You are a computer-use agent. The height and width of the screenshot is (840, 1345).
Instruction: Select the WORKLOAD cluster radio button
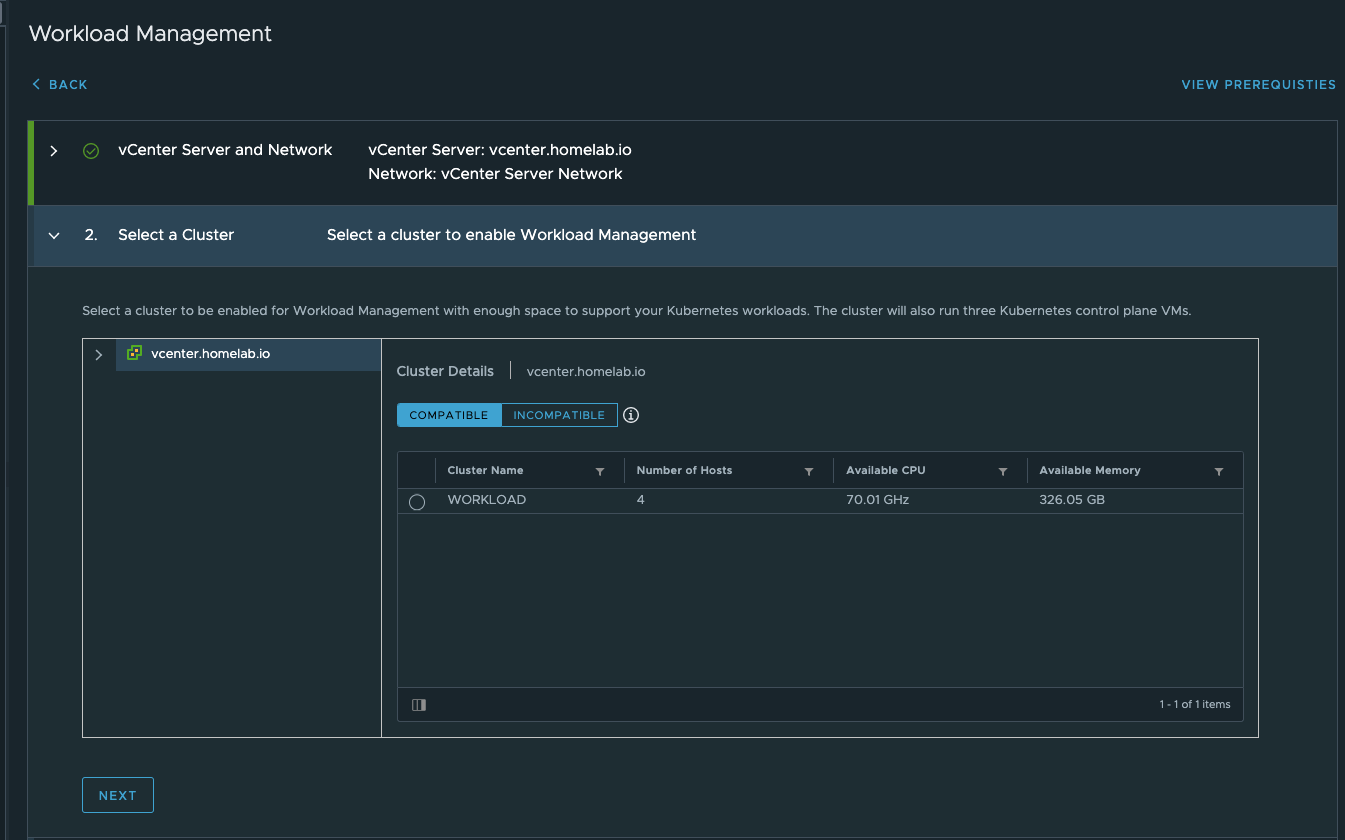click(x=417, y=502)
